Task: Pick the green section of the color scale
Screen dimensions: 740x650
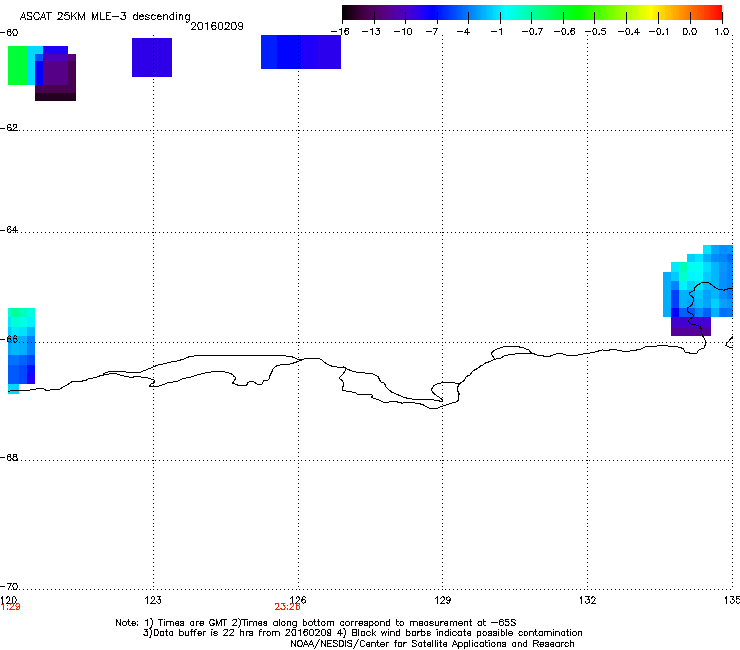Action: click(x=580, y=13)
